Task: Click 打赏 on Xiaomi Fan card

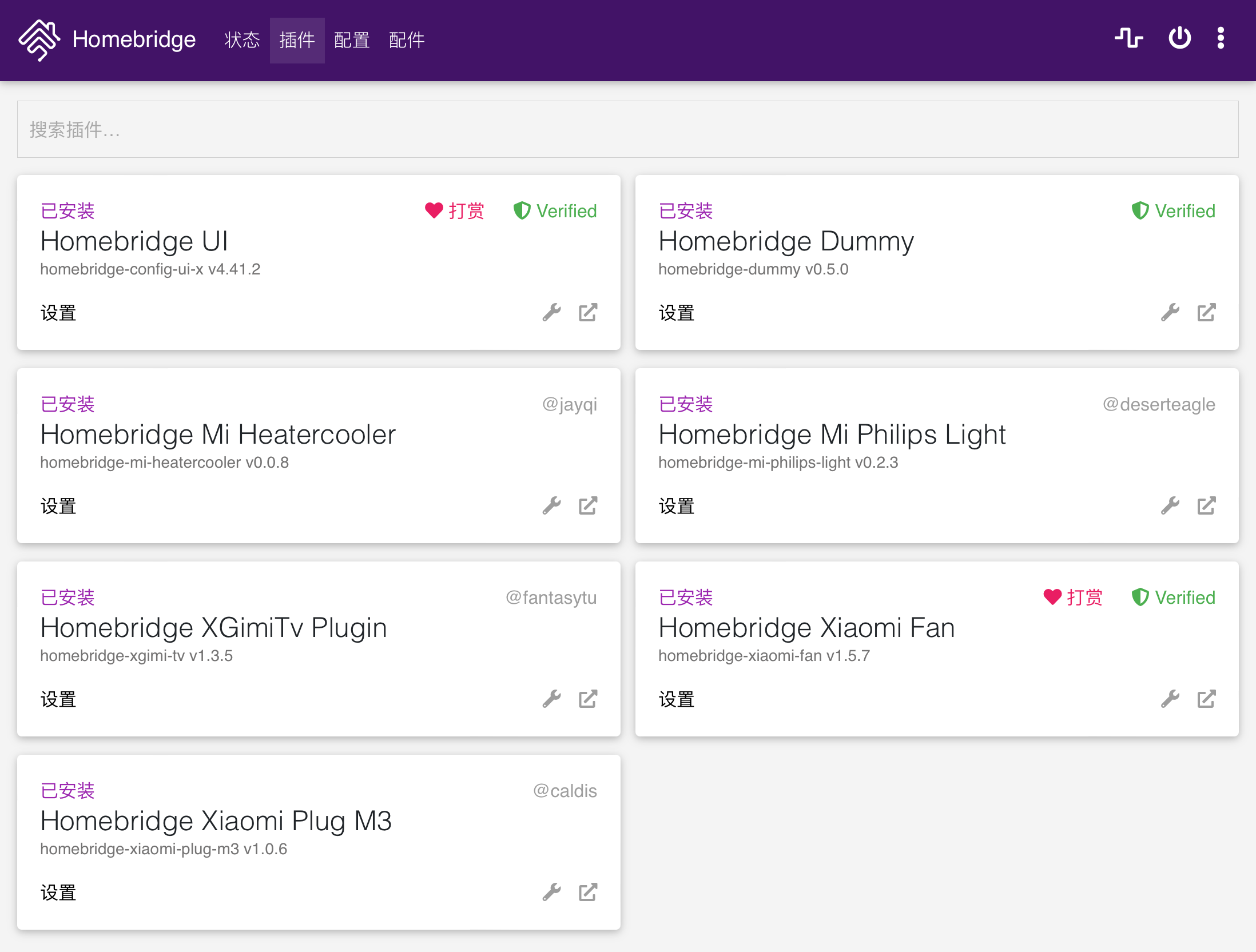Action: click(1074, 598)
